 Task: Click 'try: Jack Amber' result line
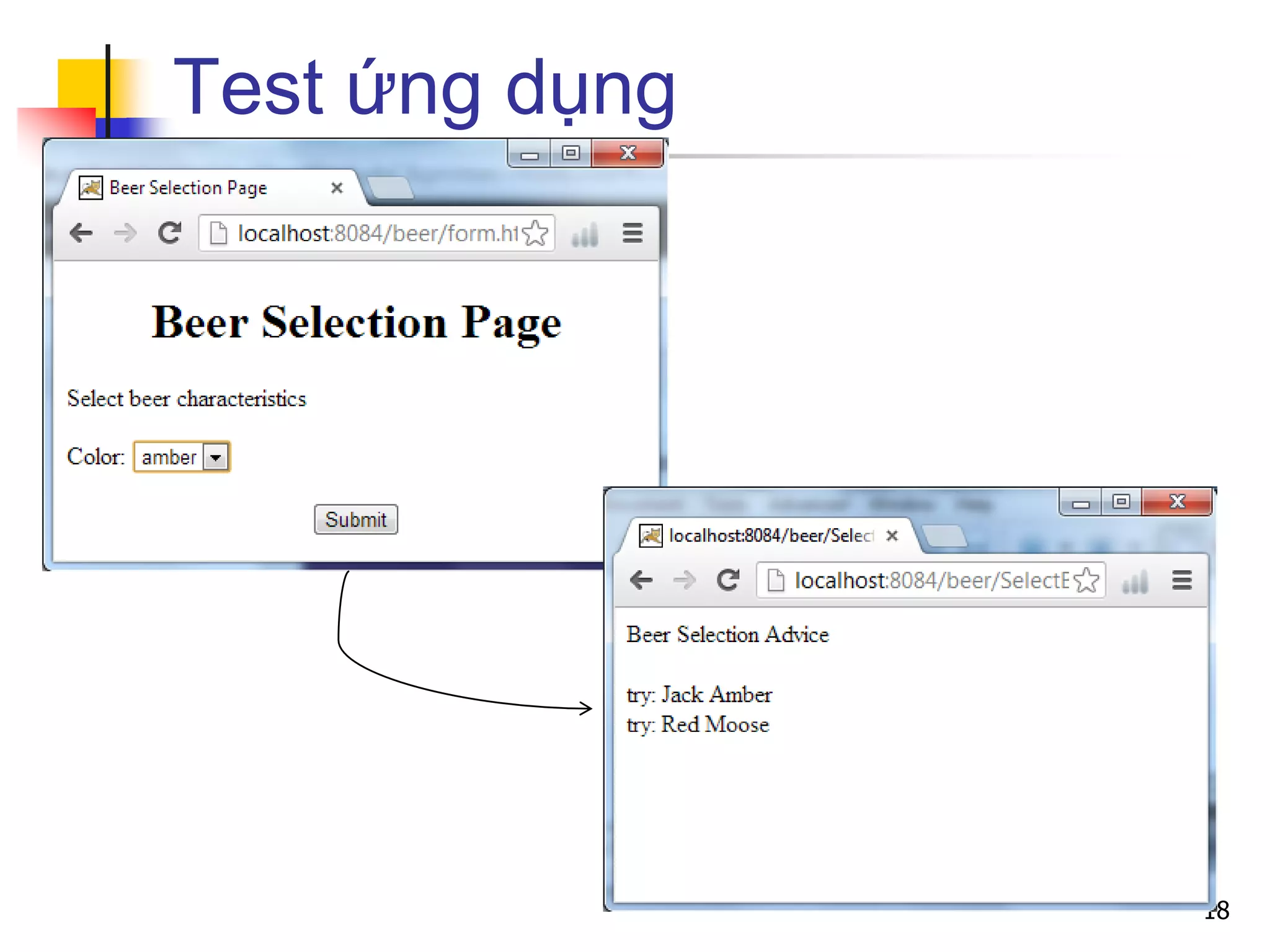699,695
